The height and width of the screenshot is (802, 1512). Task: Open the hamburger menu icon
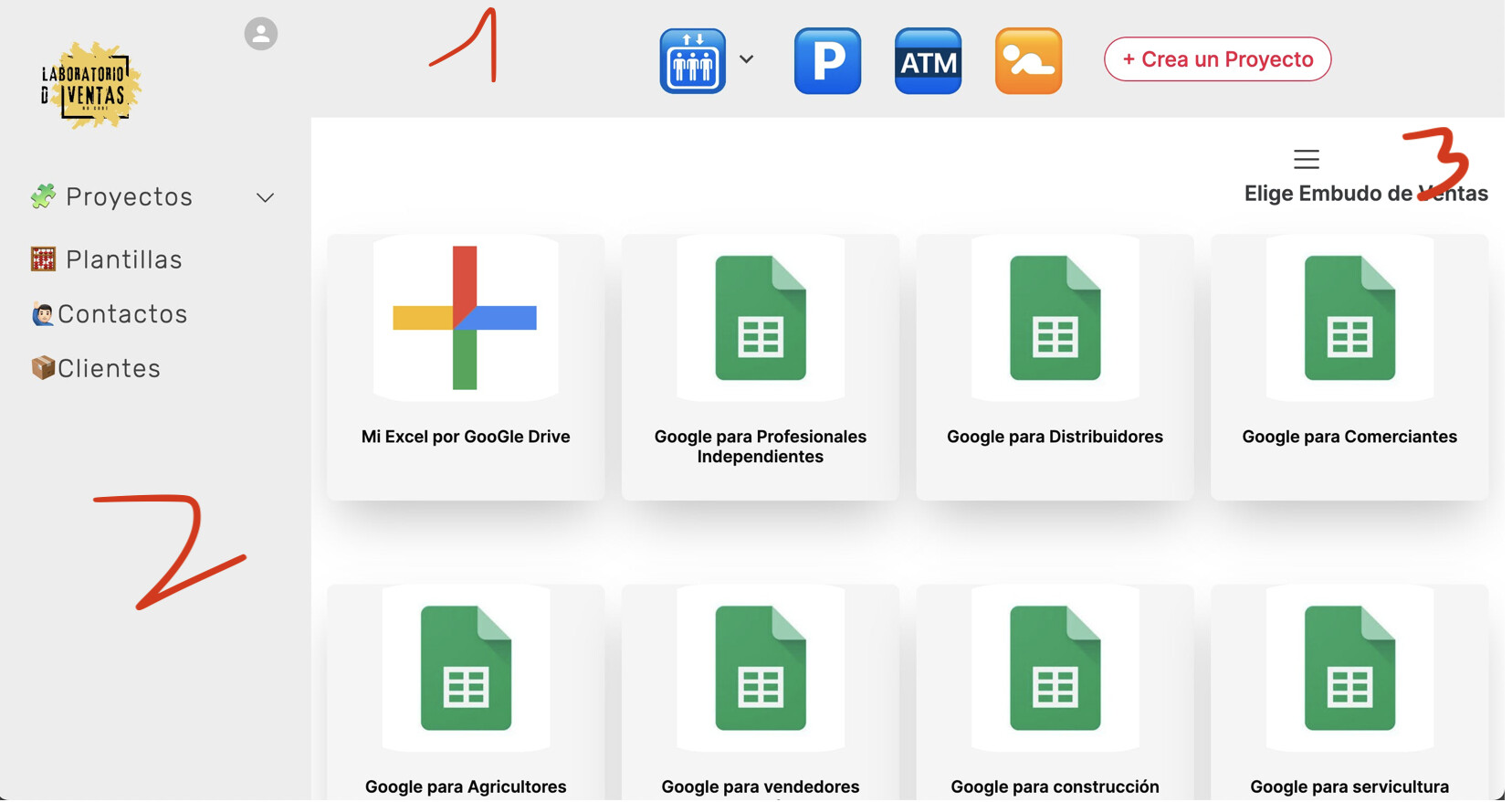[1307, 159]
